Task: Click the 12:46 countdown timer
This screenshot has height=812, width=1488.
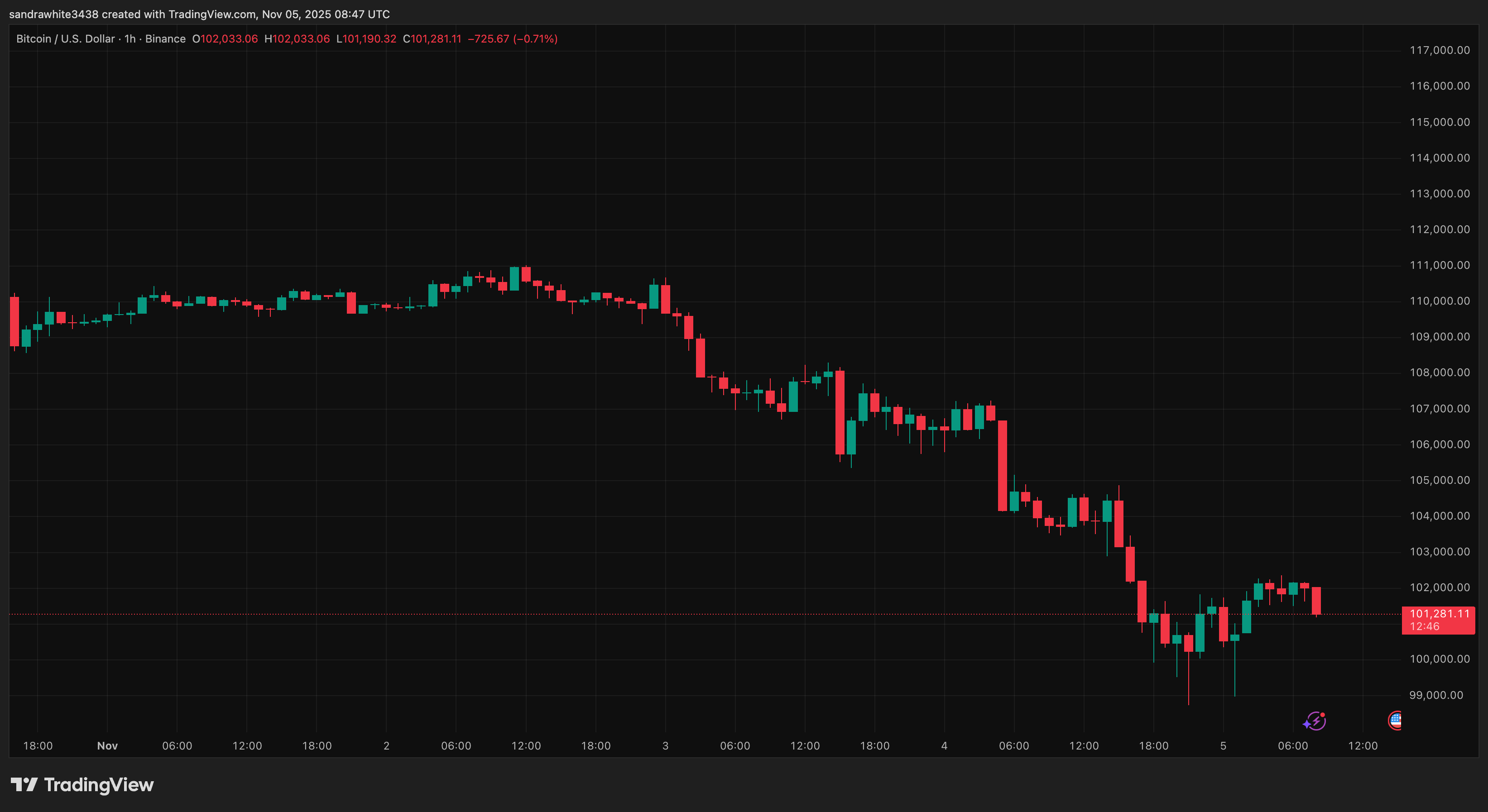Action: click(x=1425, y=626)
